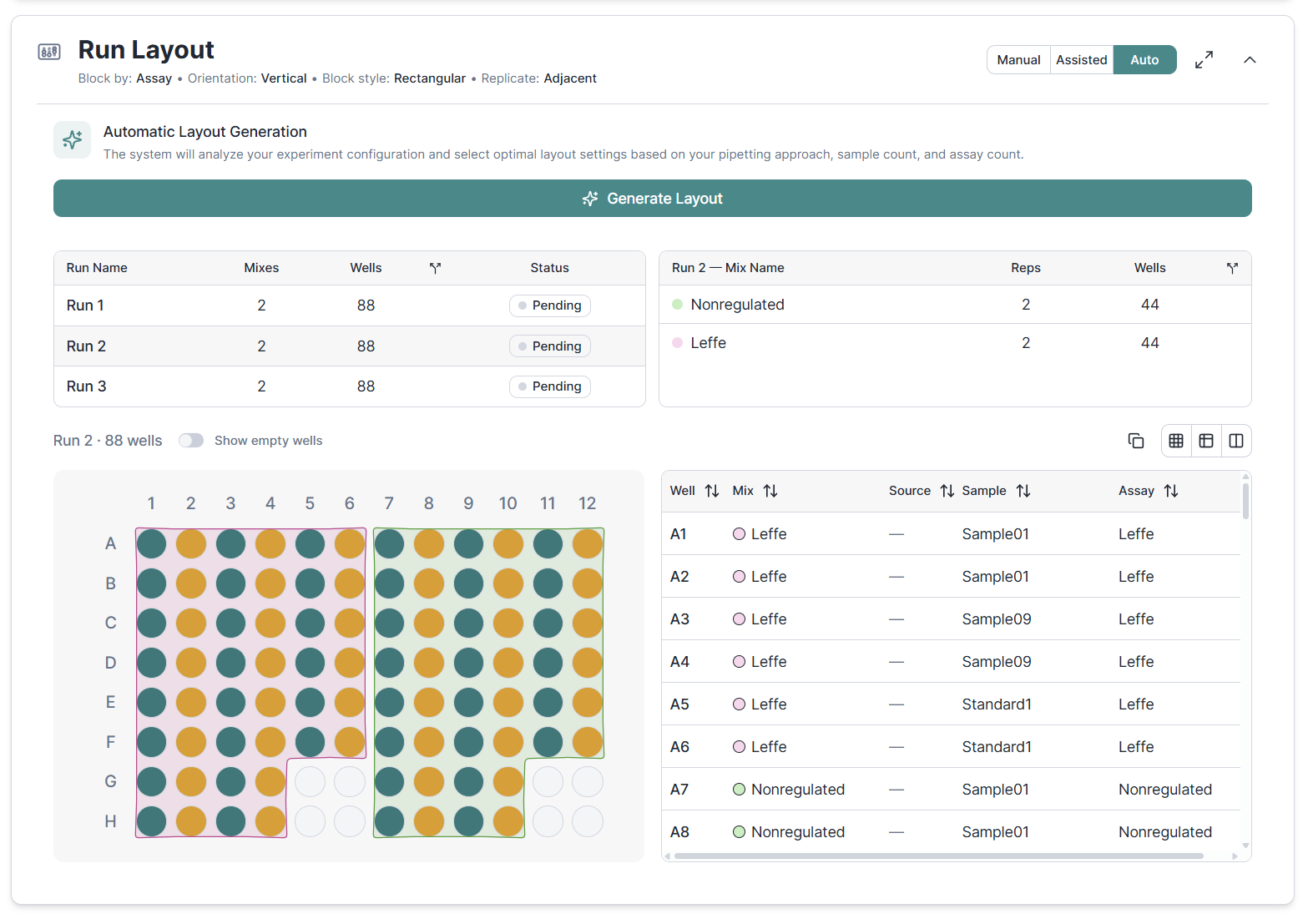Open the filter for the runs table
The width and height of the screenshot is (1308, 924).
point(435,268)
